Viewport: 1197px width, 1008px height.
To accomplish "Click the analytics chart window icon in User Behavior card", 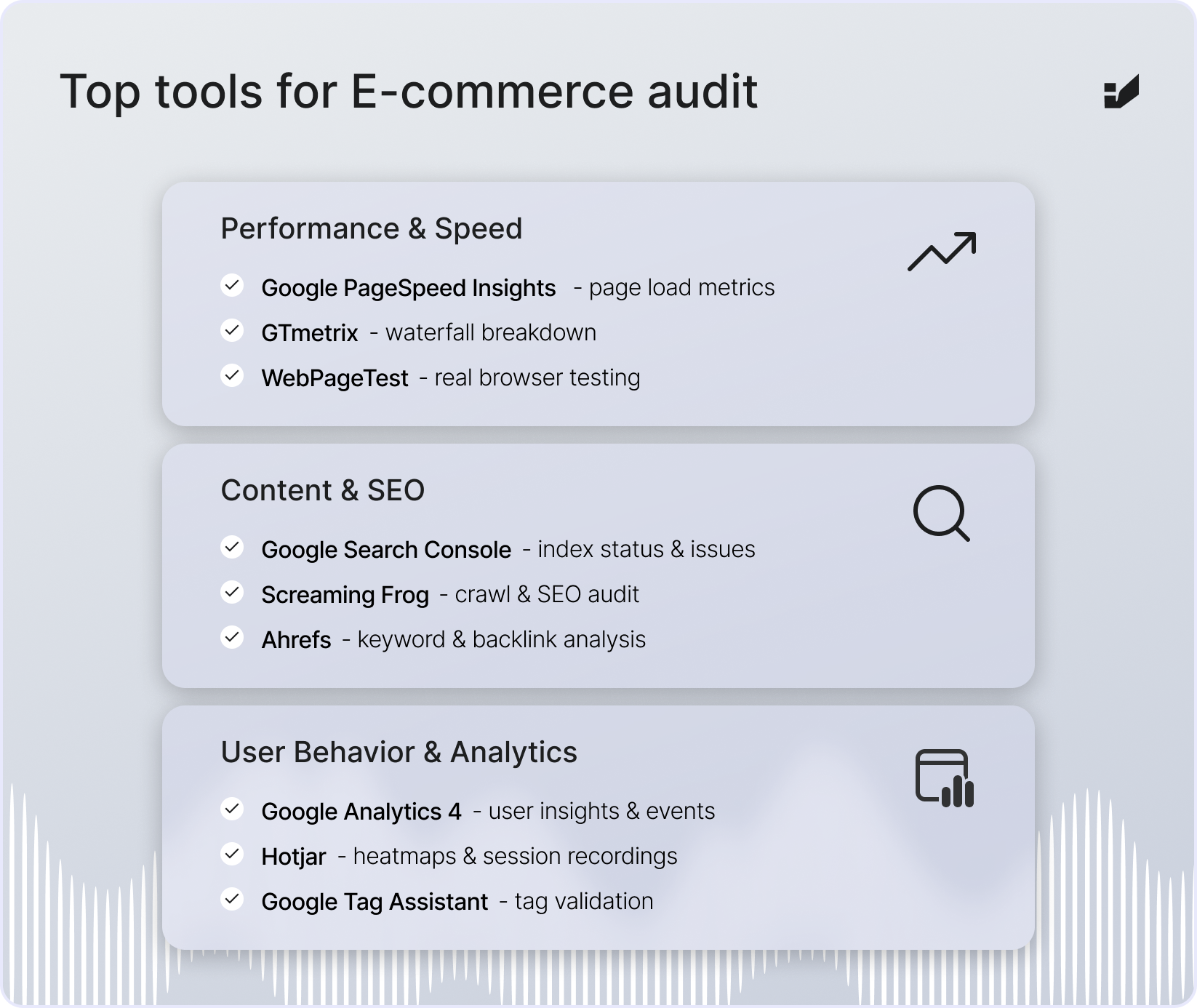I will [945, 778].
